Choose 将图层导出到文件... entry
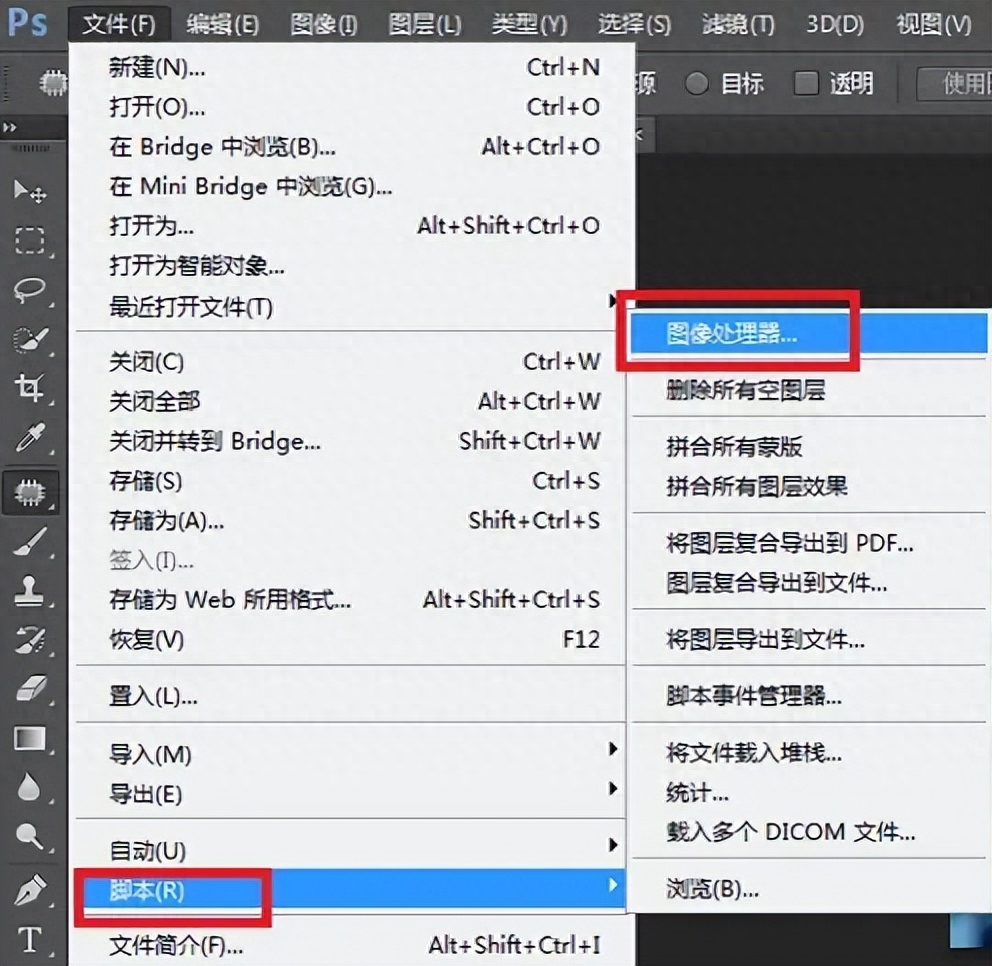This screenshot has height=966, width=992. click(809, 640)
